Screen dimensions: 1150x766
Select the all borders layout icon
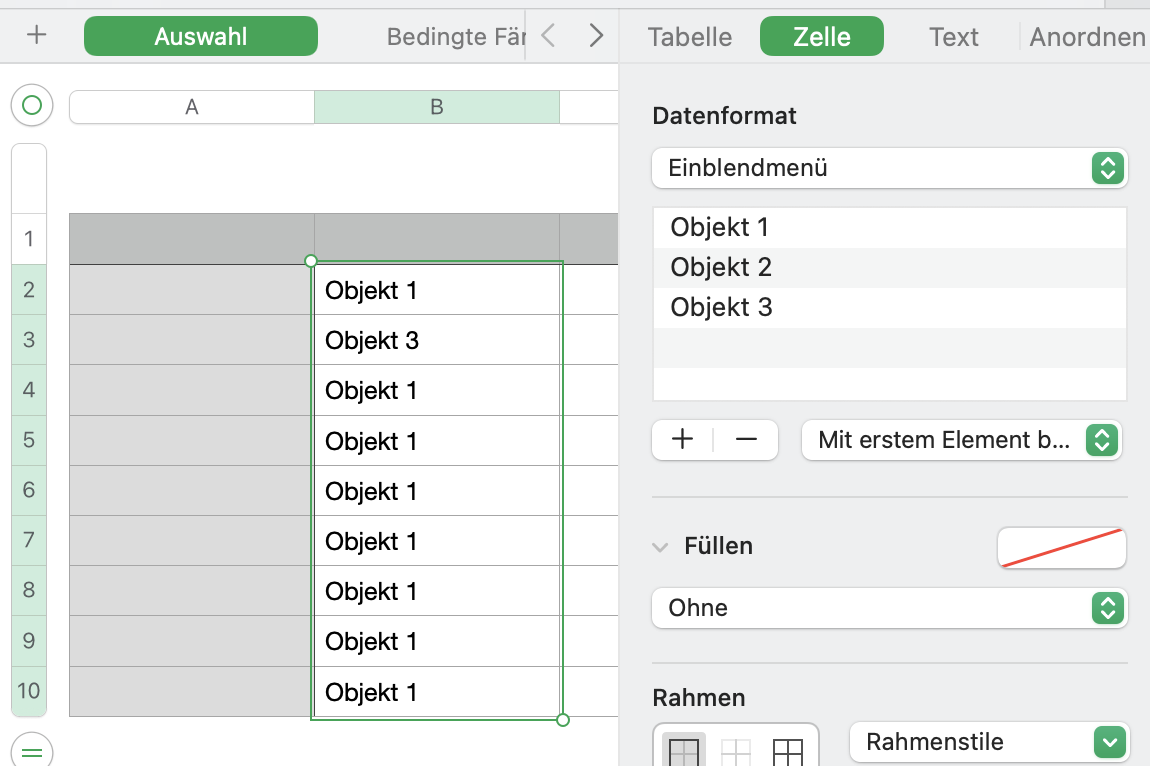pyautogui.click(x=788, y=752)
